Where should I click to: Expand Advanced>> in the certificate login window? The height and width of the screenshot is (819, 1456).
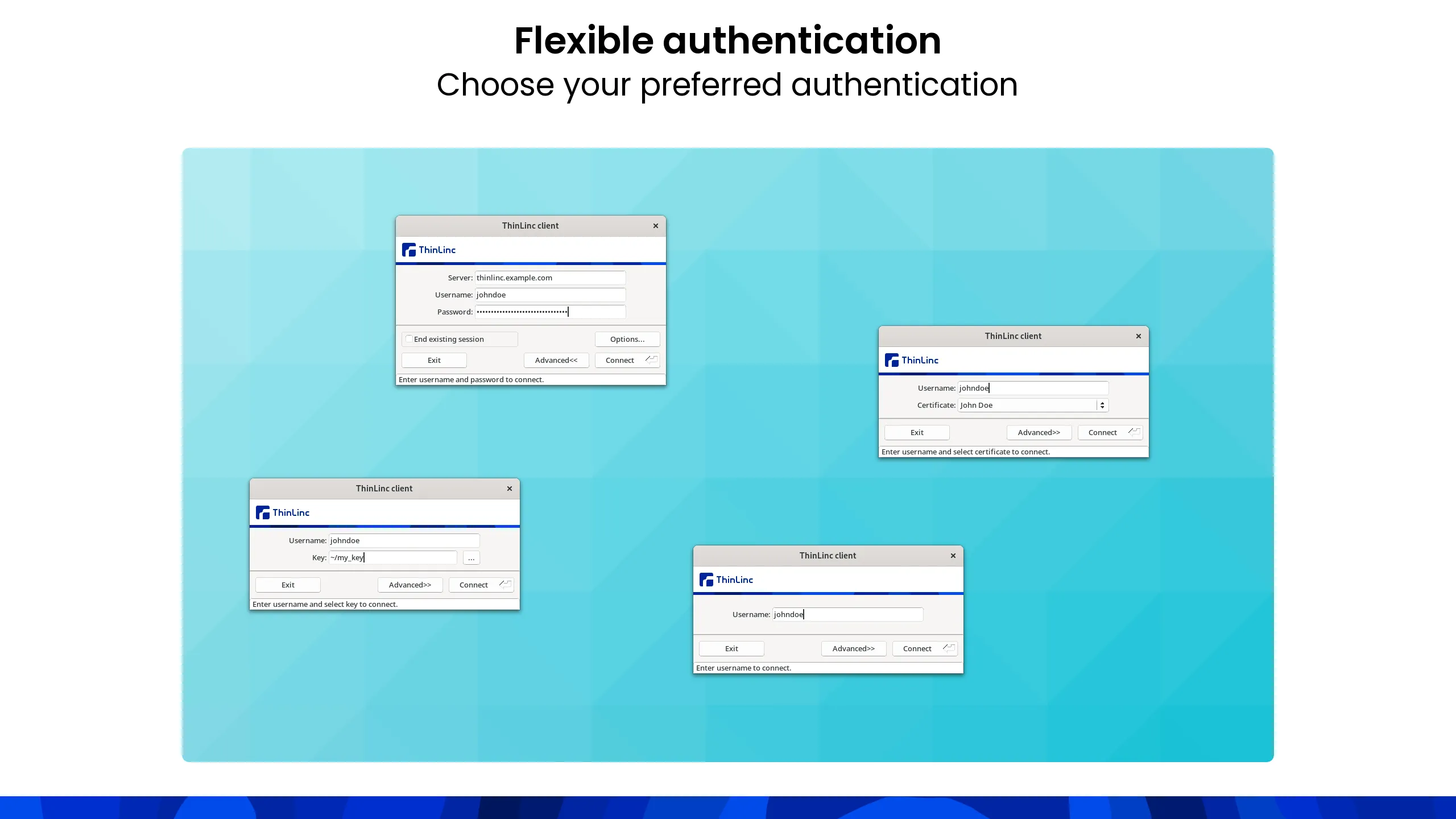point(1039,432)
